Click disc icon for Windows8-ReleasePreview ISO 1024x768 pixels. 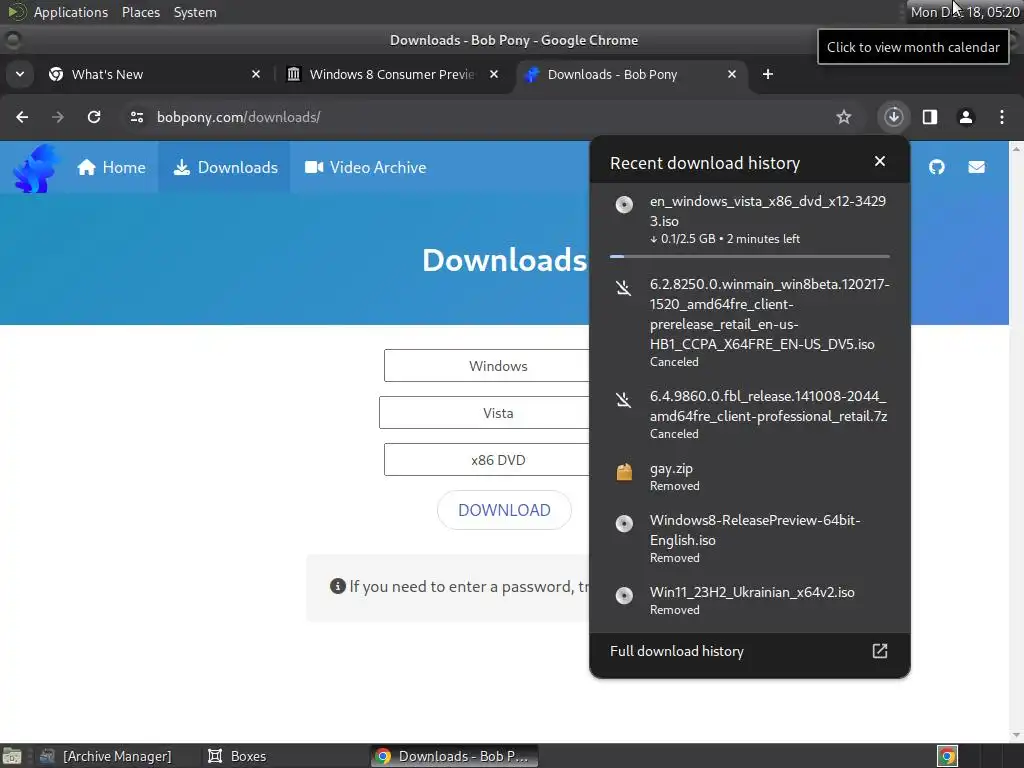click(x=624, y=523)
